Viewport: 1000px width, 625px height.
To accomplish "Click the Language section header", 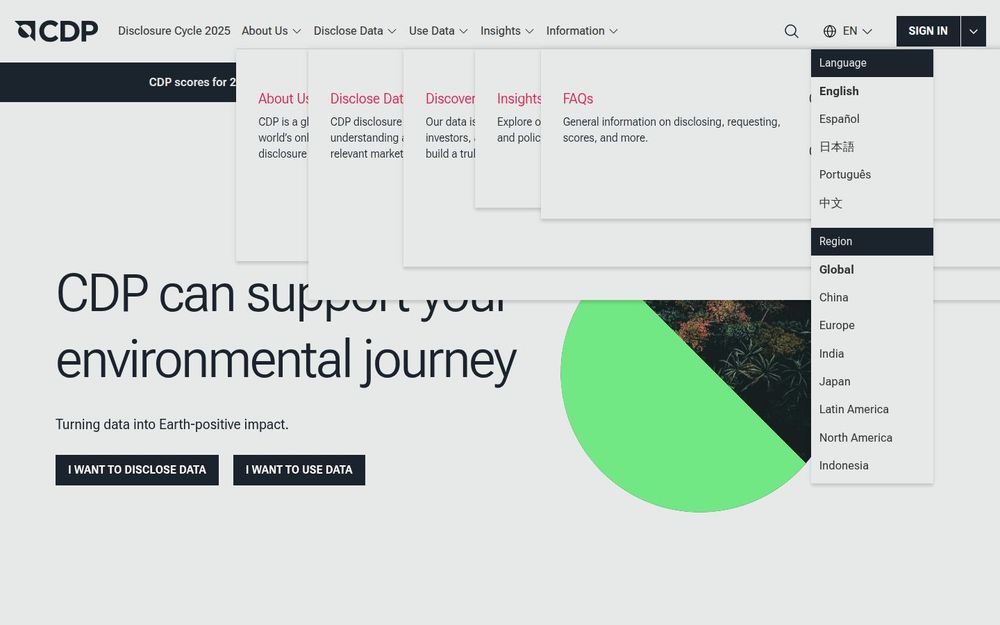I will (x=872, y=63).
